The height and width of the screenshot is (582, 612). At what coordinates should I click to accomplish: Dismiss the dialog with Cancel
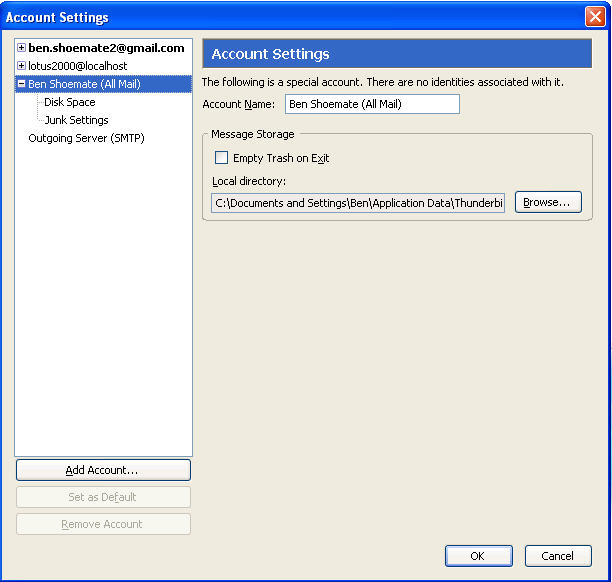(x=557, y=556)
